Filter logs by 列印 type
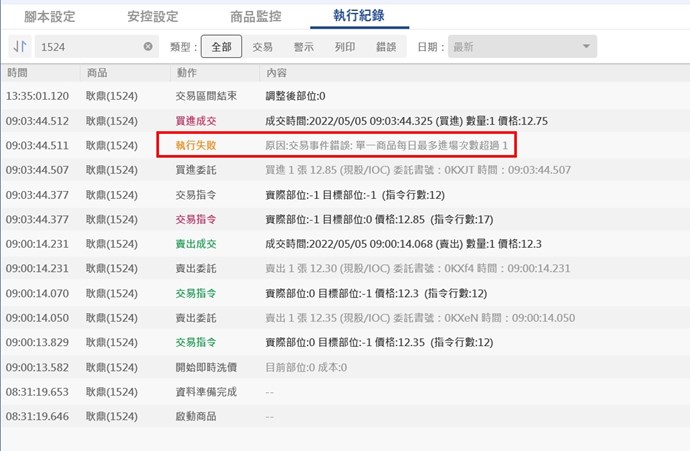This screenshot has height=451, width=690. [344, 47]
